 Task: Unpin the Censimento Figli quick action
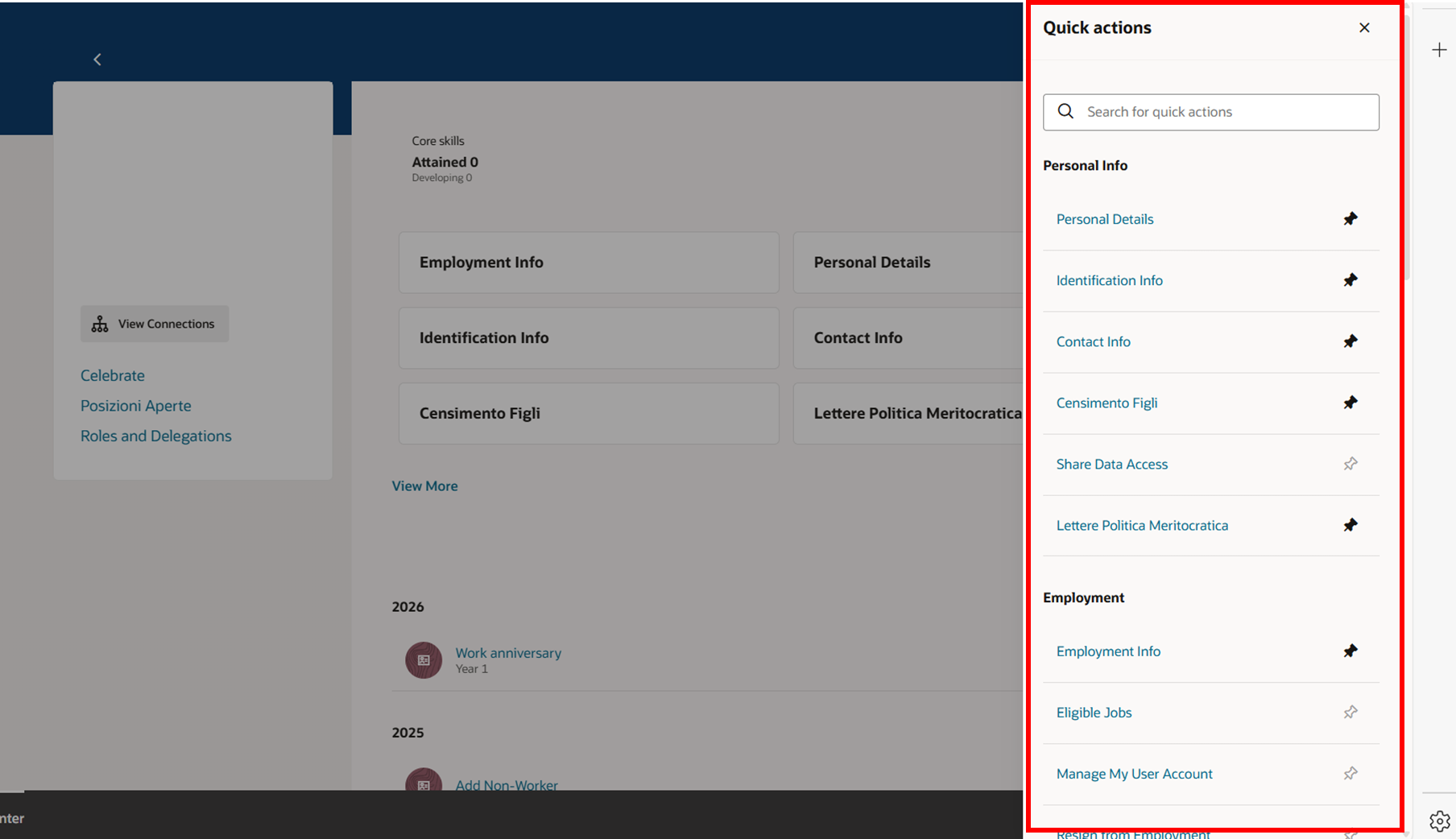(1351, 403)
